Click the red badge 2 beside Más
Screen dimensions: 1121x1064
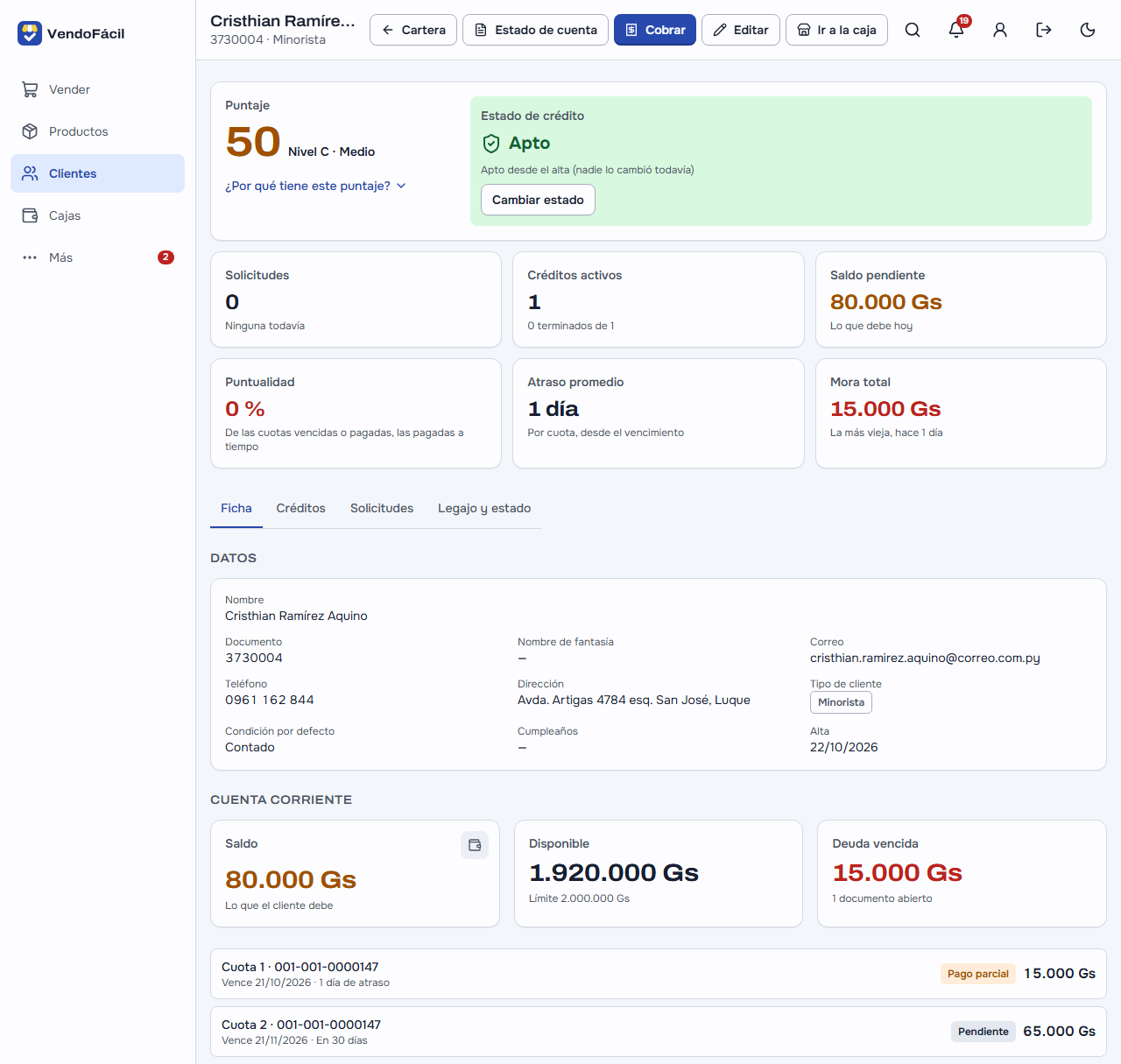click(166, 257)
